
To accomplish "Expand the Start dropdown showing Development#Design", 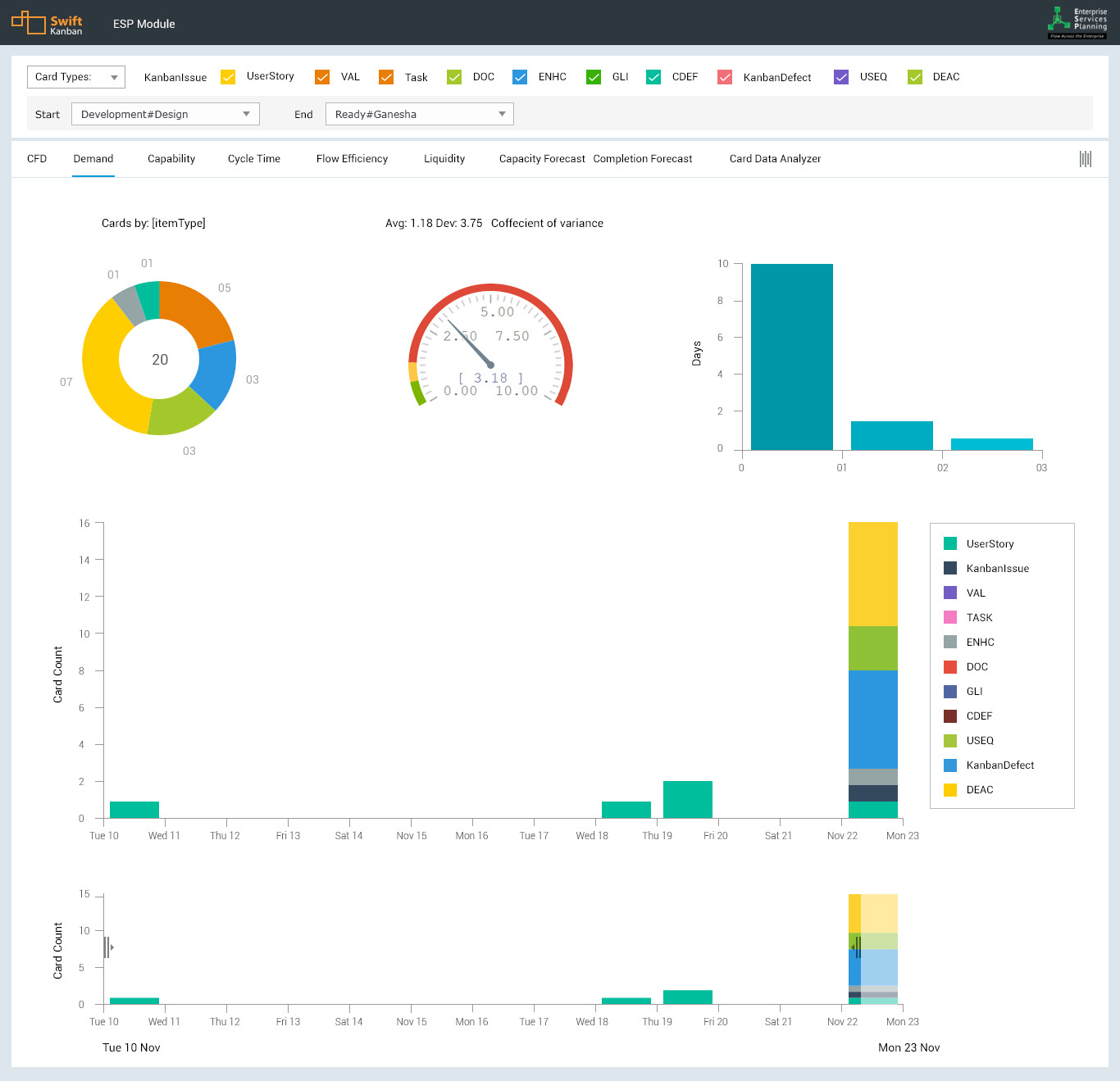I will coord(166,114).
